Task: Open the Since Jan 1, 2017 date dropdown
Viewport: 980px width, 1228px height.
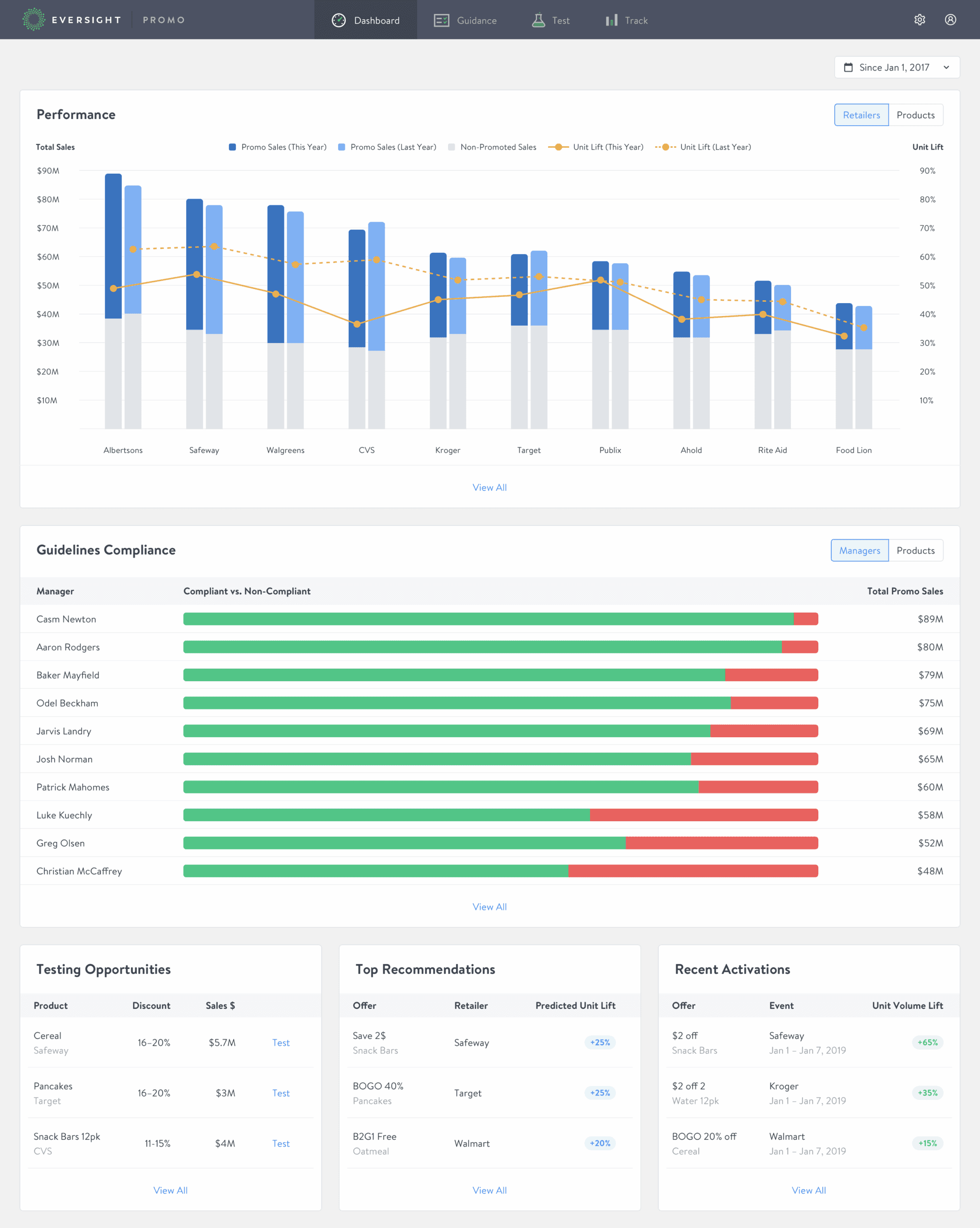Action: pos(897,67)
